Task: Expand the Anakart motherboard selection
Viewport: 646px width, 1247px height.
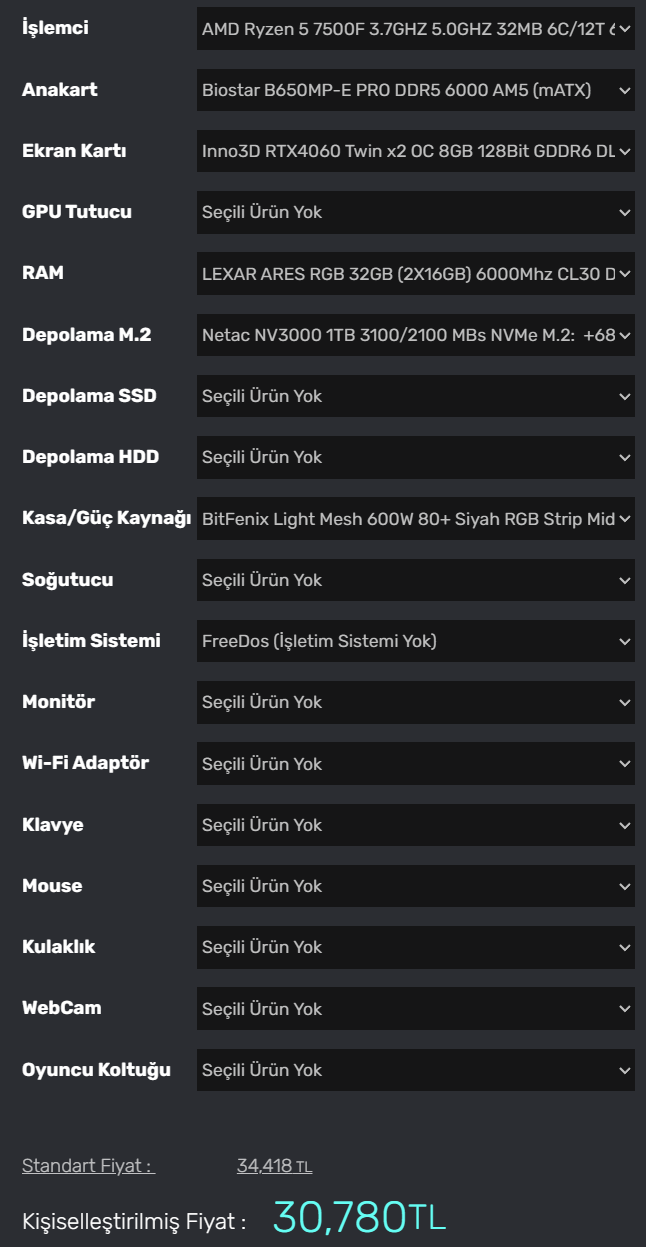Action: (415, 90)
